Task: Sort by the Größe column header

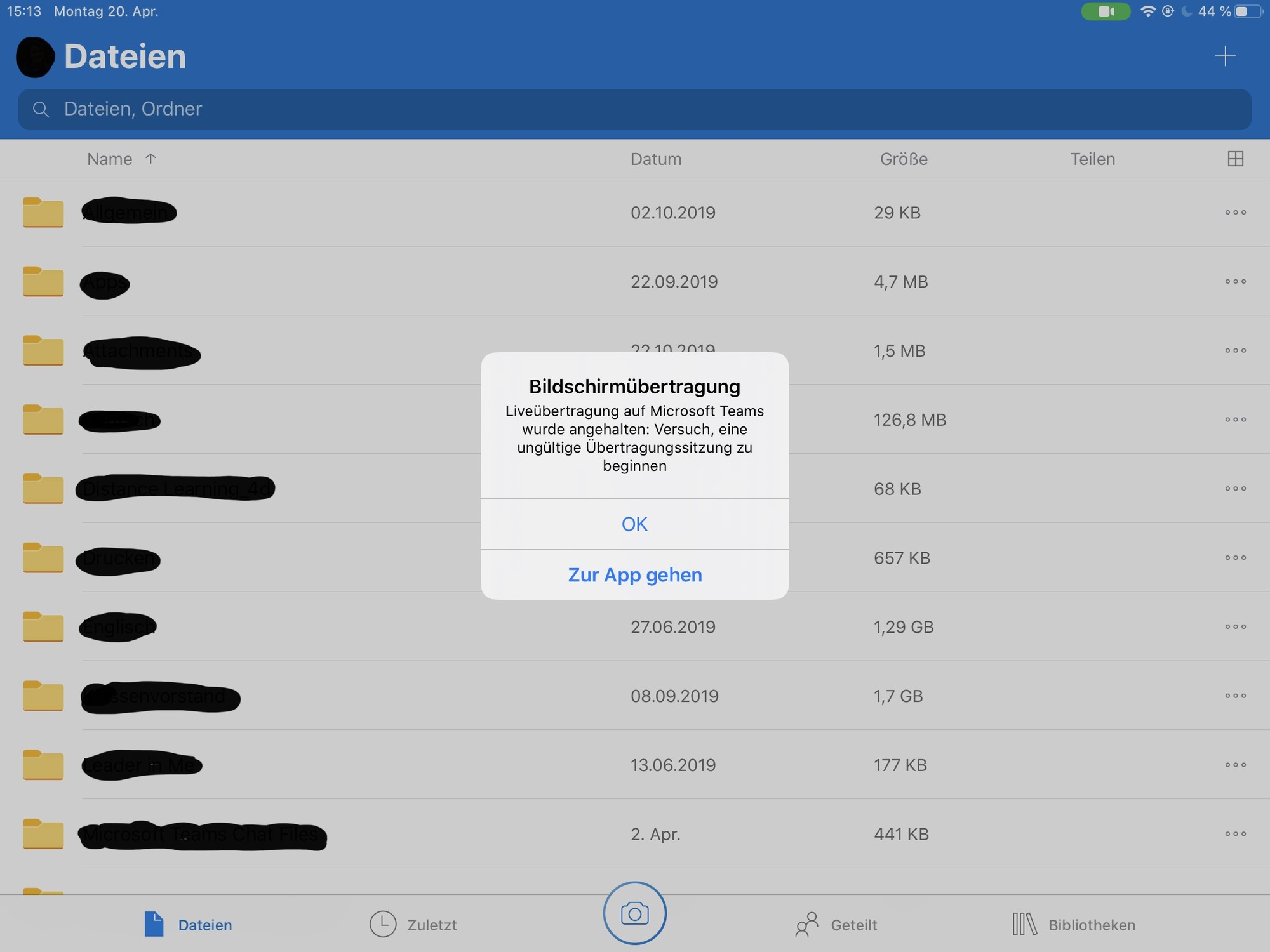Action: tap(904, 159)
